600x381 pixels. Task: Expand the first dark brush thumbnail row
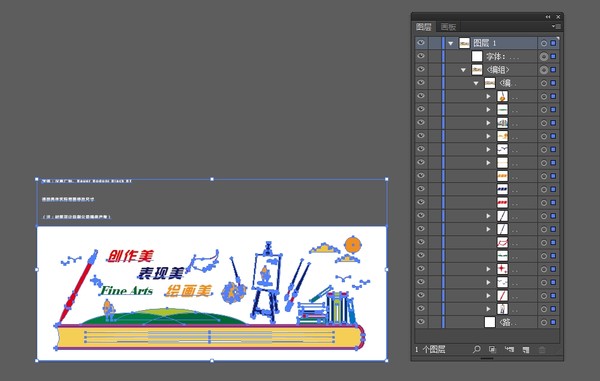(x=488, y=216)
